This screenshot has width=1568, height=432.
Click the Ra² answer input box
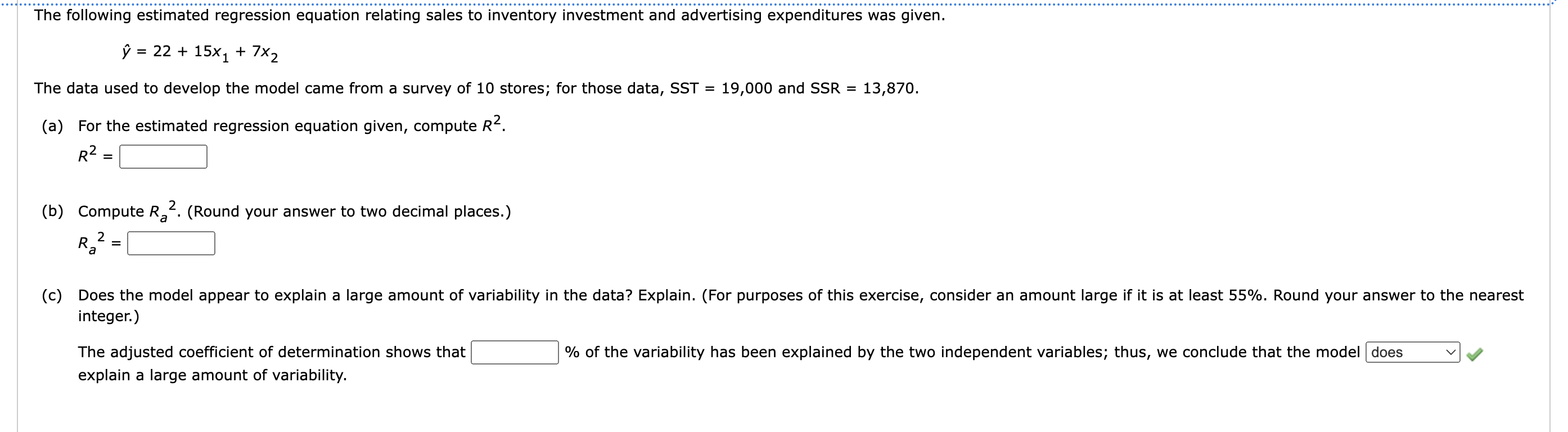coord(171,244)
